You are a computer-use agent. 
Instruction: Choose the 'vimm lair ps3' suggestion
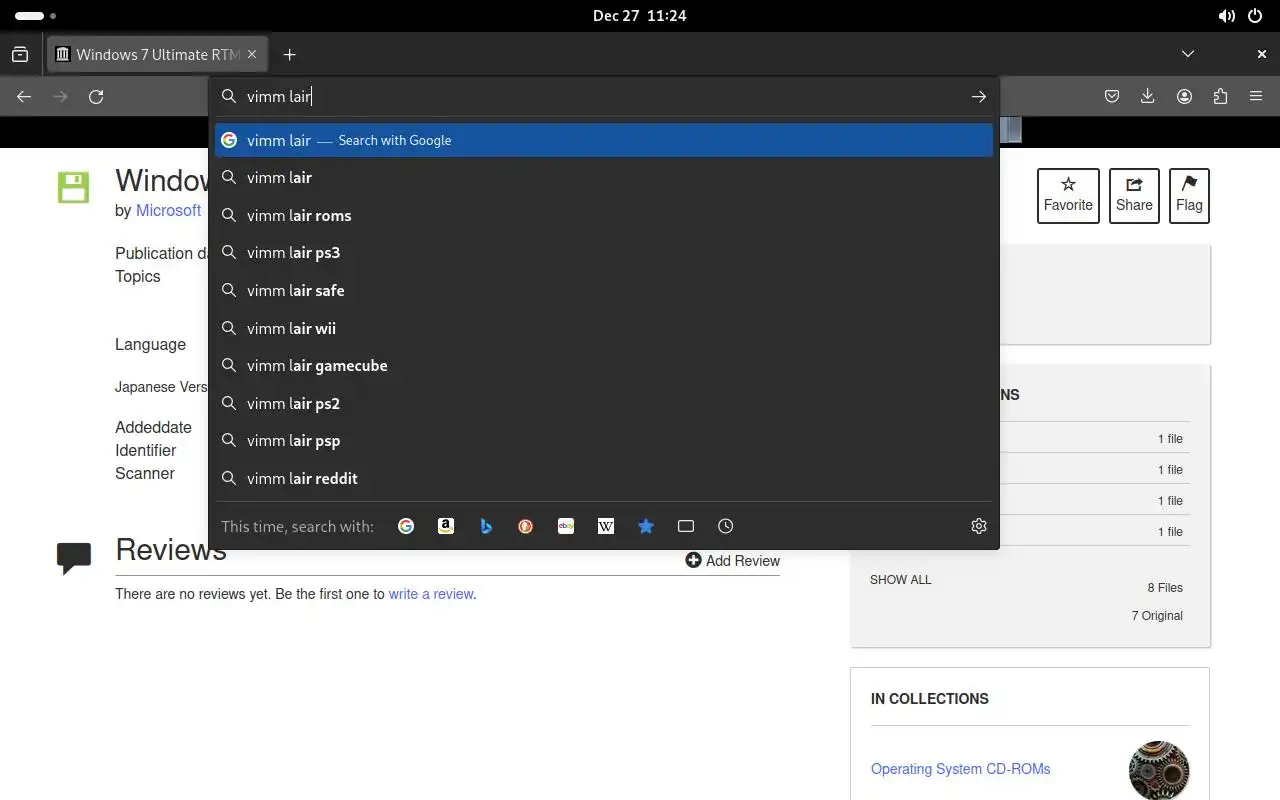click(604, 252)
